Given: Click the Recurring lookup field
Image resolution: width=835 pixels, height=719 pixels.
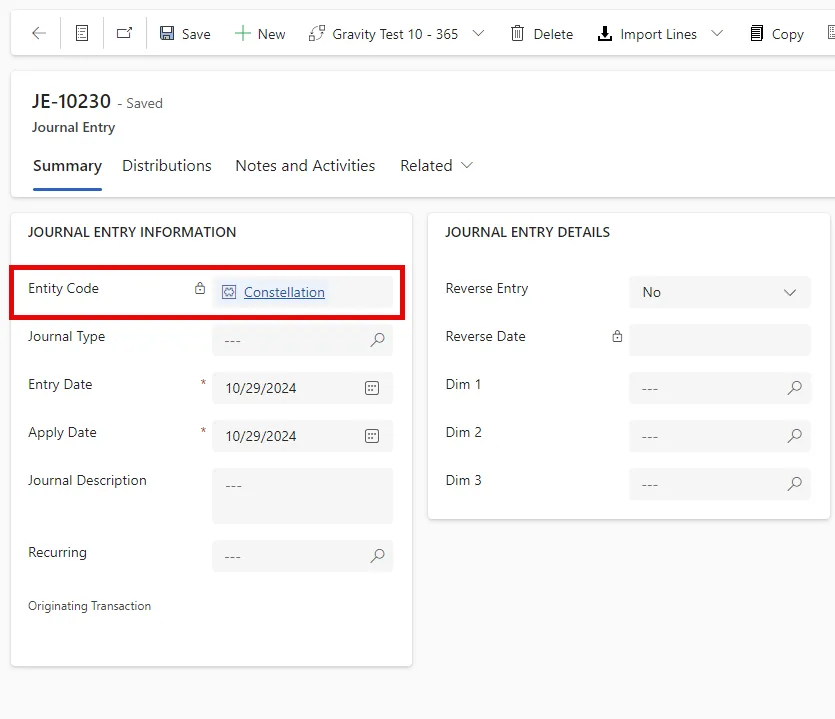Looking at the screenshot, I should pyautogui.click(x=302, y=556).
